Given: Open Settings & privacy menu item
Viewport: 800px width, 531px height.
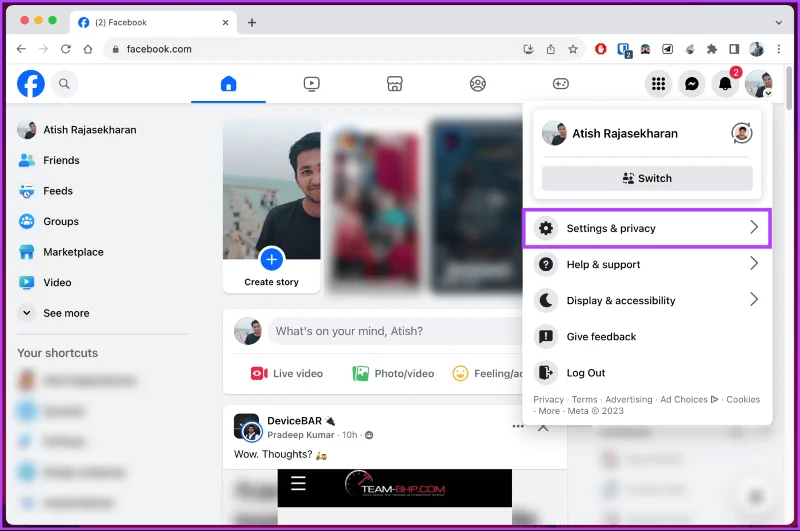Looking at the screenshot, I should click(647, 228).
